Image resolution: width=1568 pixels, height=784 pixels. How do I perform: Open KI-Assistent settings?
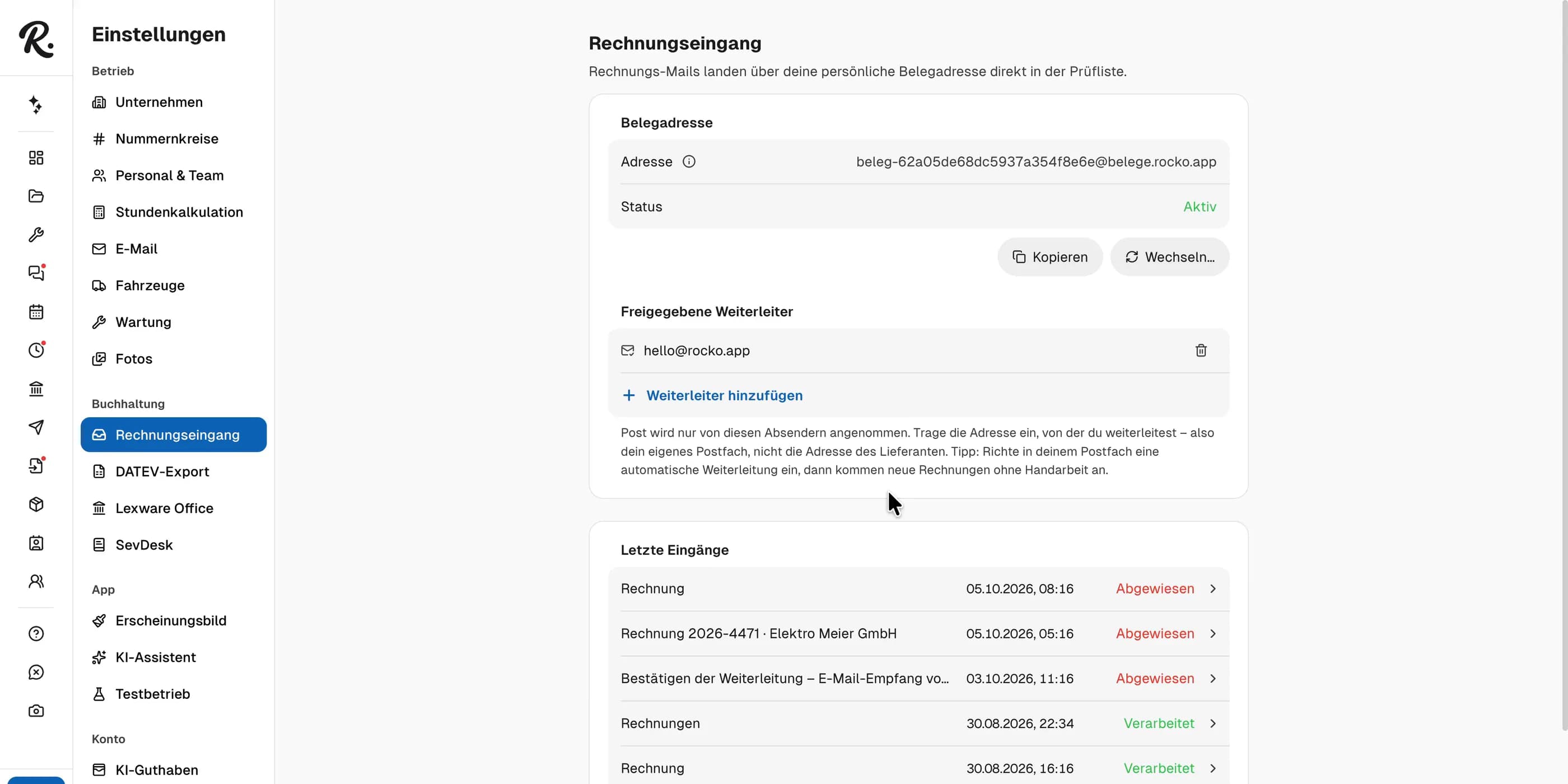(174, 657)
